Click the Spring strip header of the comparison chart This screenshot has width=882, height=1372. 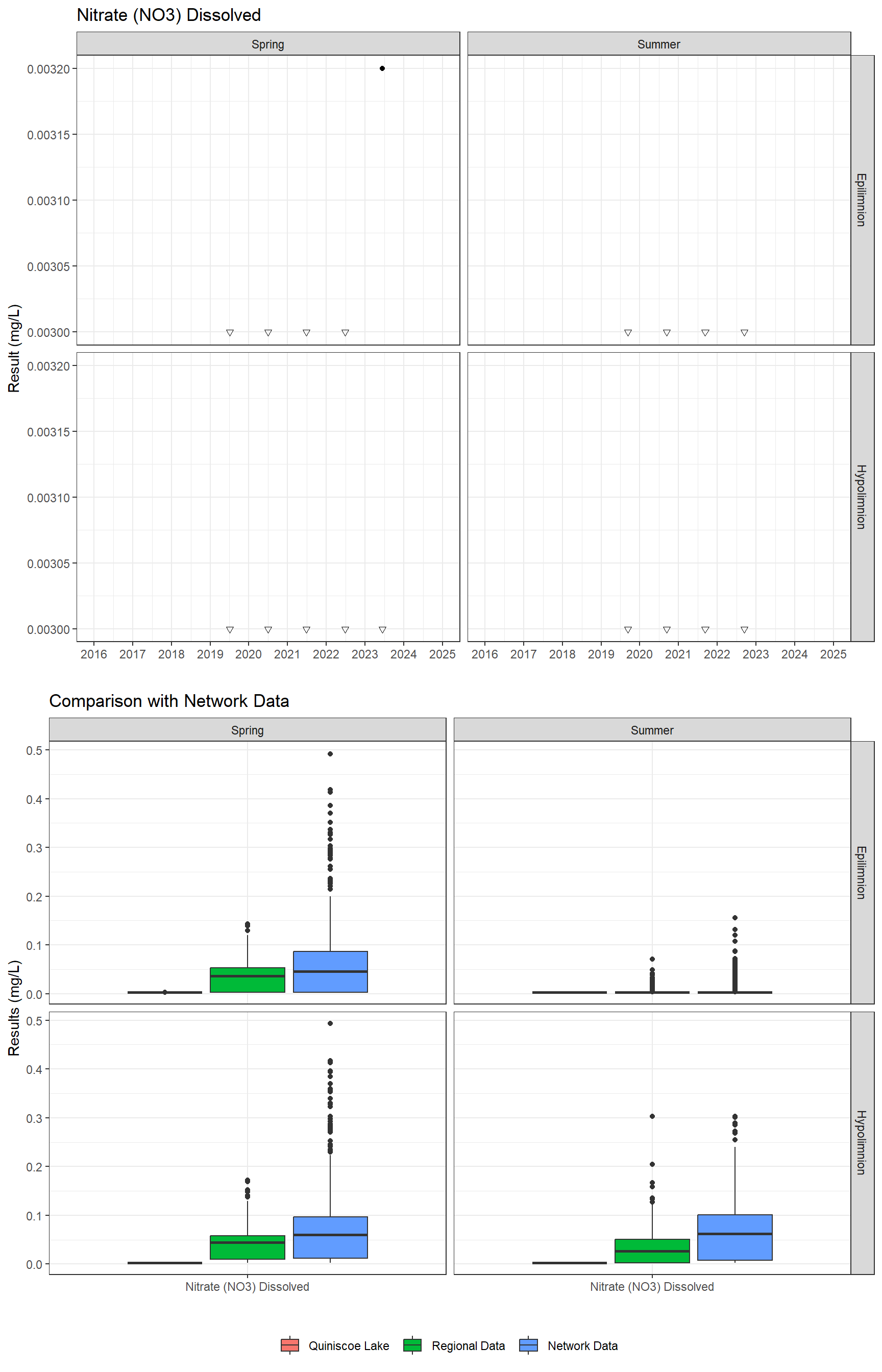pyautogui.click(x=248, y=730)
